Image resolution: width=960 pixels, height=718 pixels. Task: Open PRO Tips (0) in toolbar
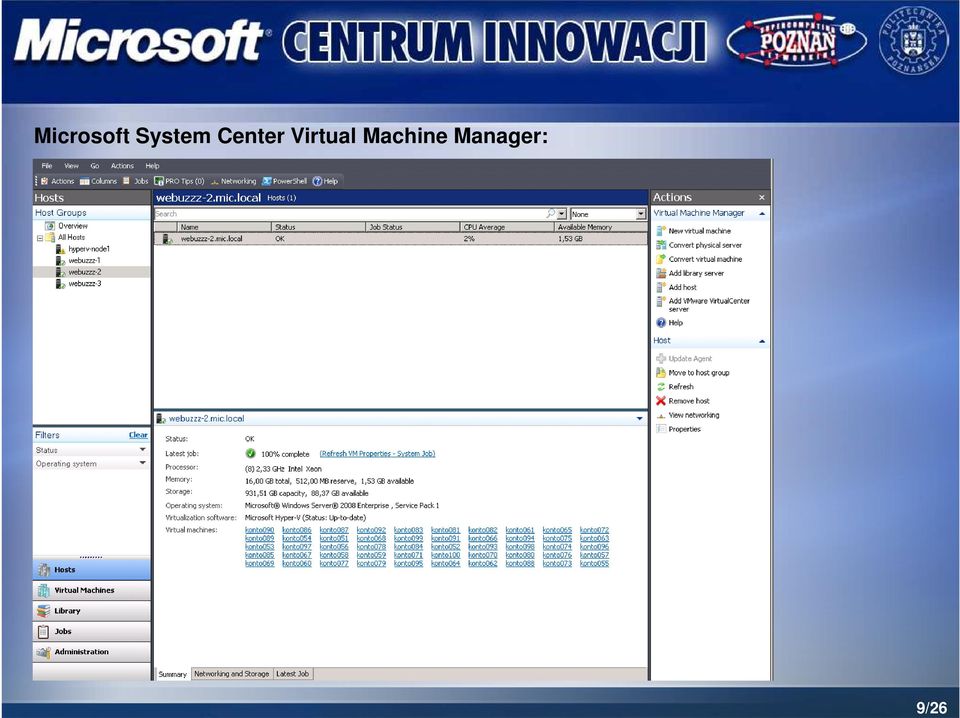(x=179, y=181)
